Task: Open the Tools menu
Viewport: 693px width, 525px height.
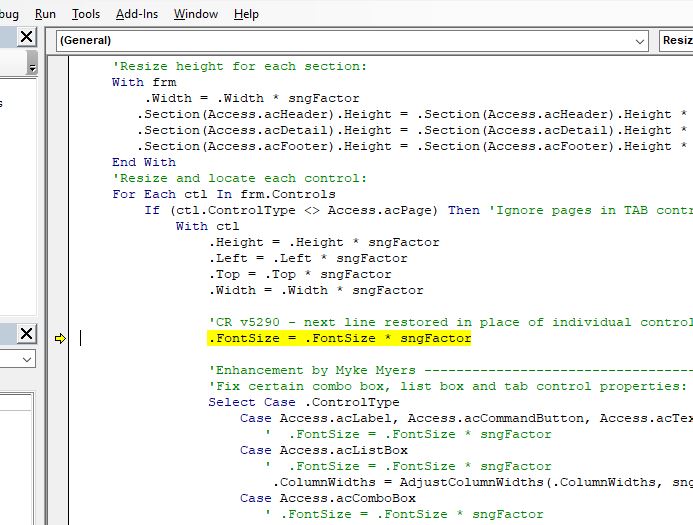Action: (86, 14)
